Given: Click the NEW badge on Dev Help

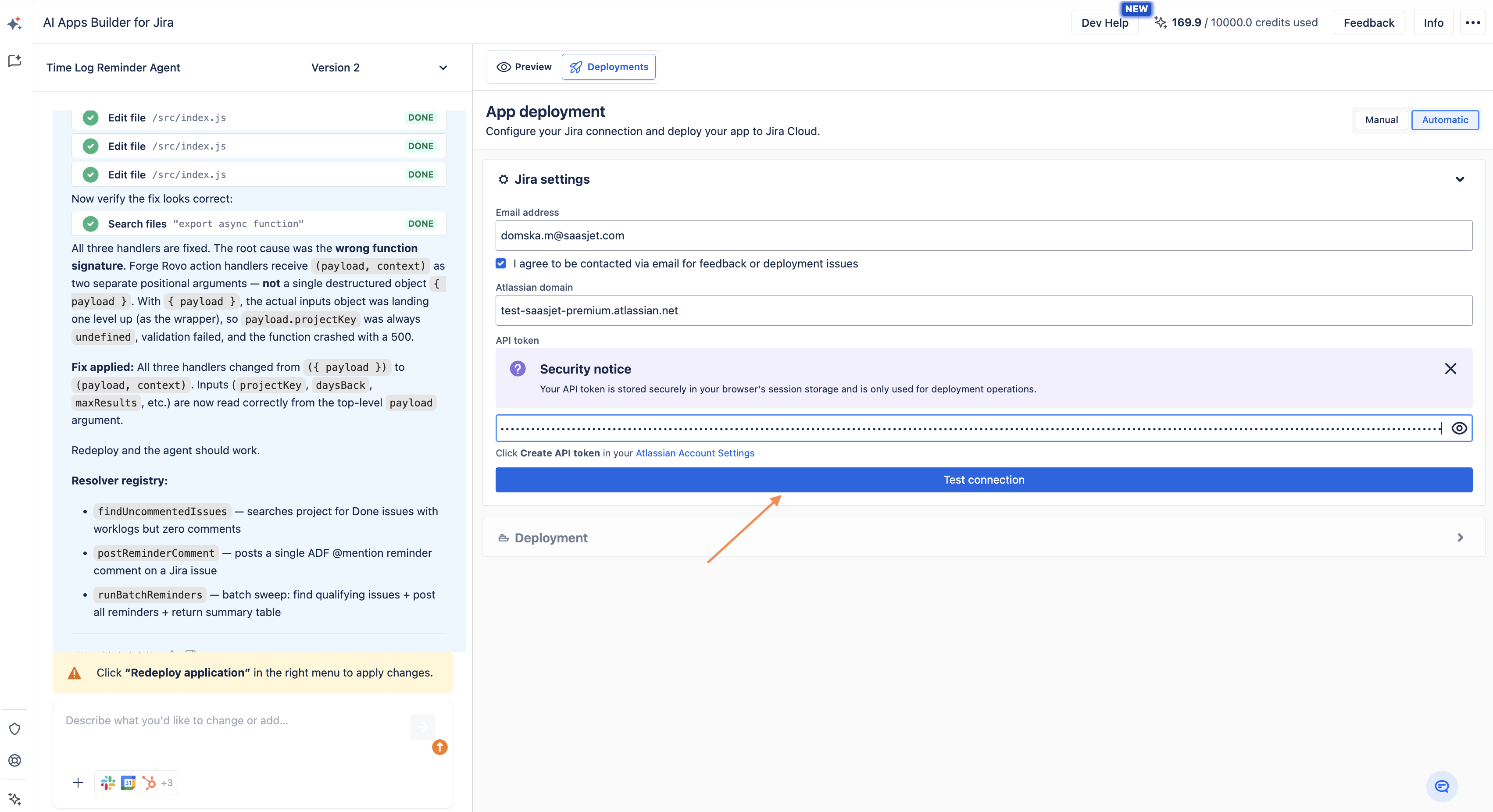Looking at the screenshot, I should click(1136, 9).
